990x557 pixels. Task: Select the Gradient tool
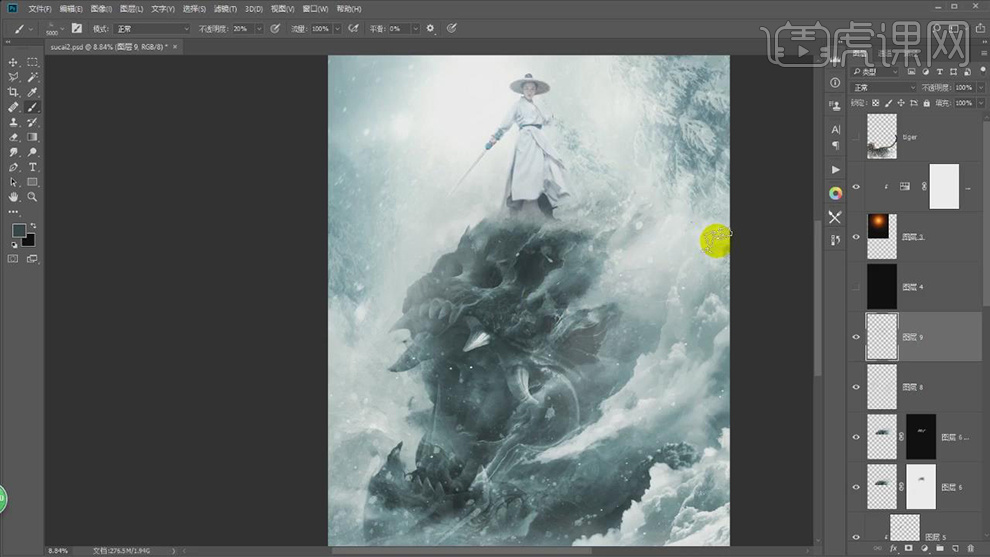pyautogui.click(x=32, y=137)
